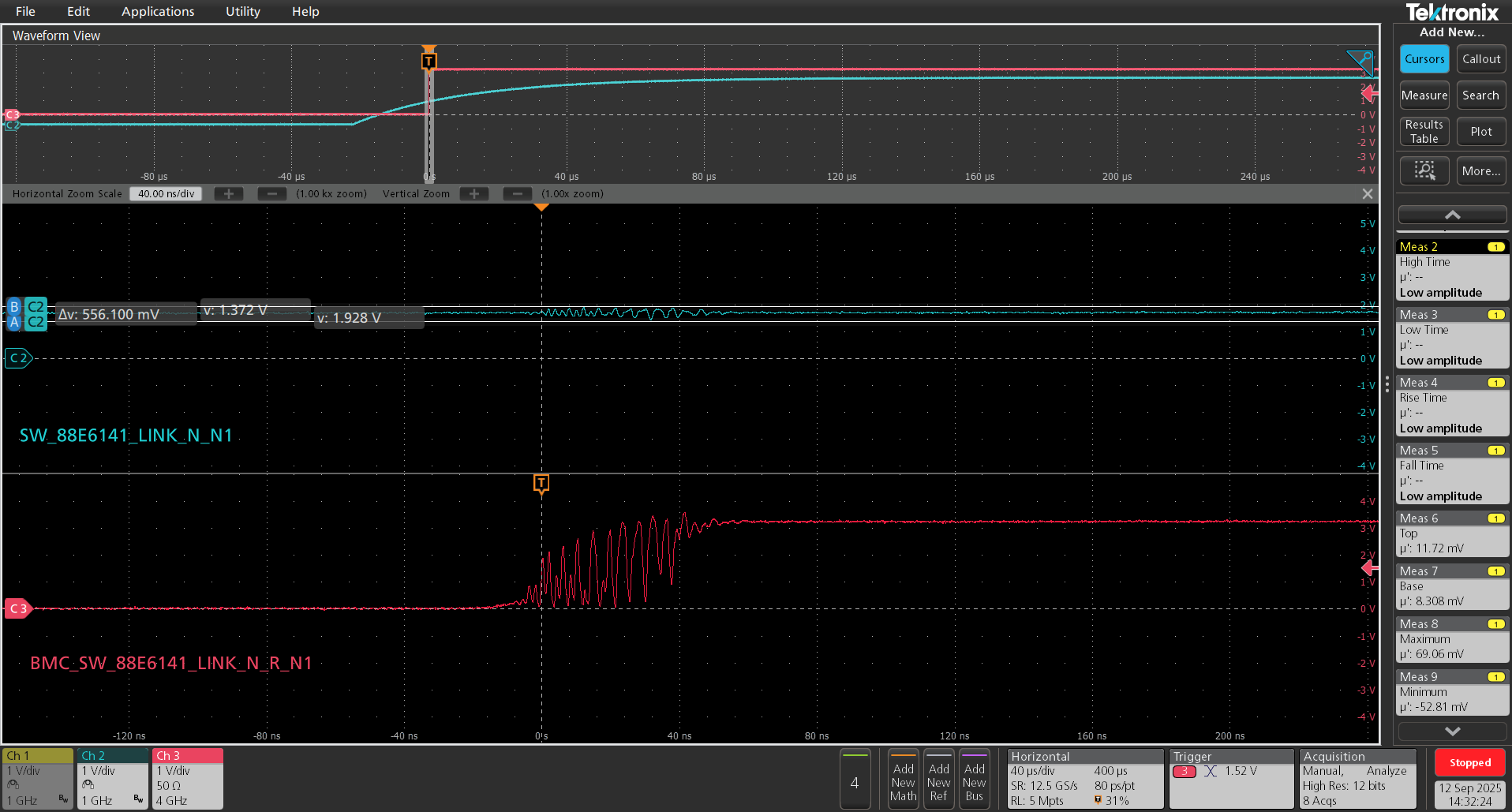Open the Help menu
The height and width of the screenshot is (812, 1512).
click(x=305, y=11)
